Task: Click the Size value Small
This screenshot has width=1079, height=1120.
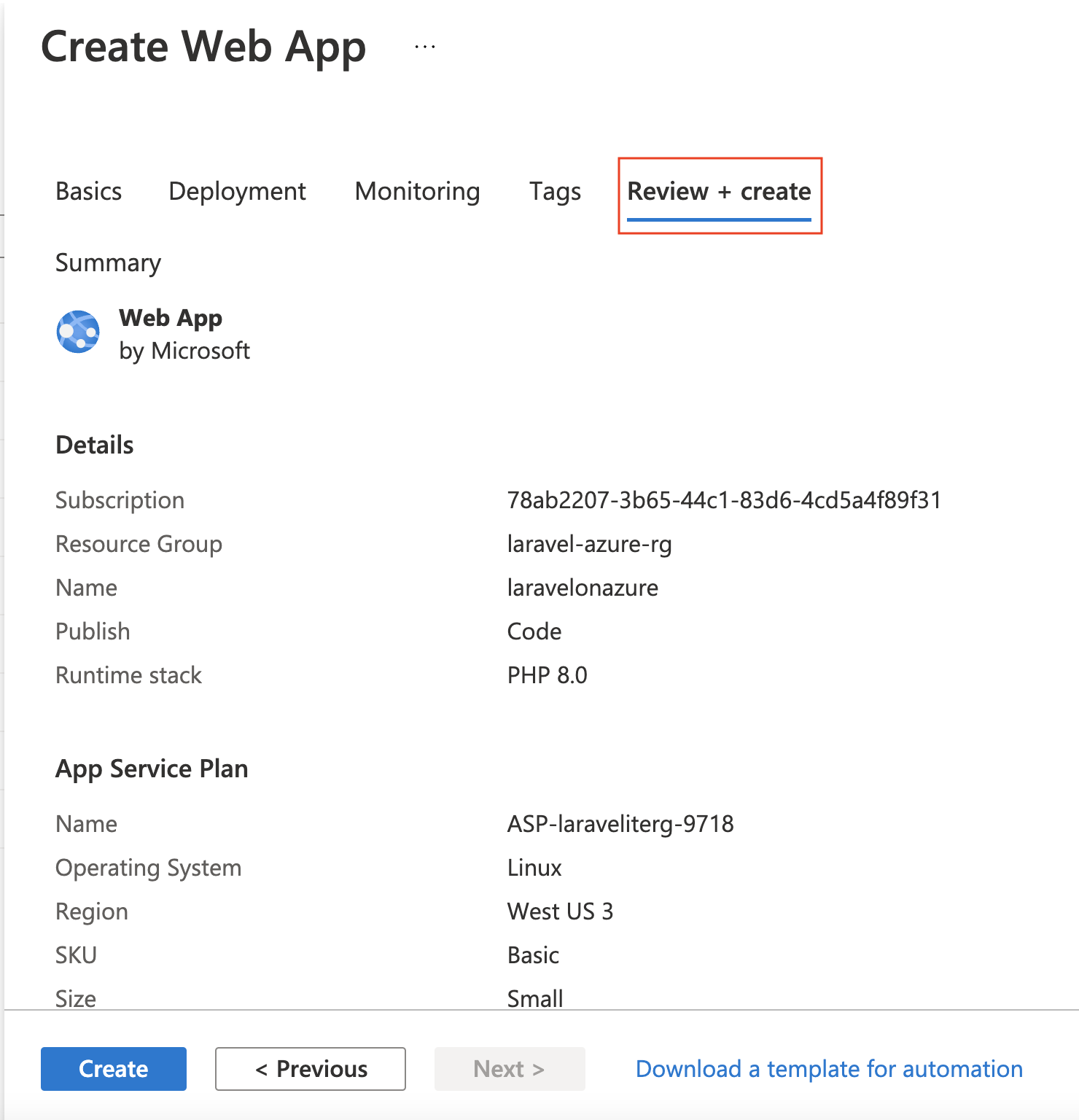Action: point(535,998)
